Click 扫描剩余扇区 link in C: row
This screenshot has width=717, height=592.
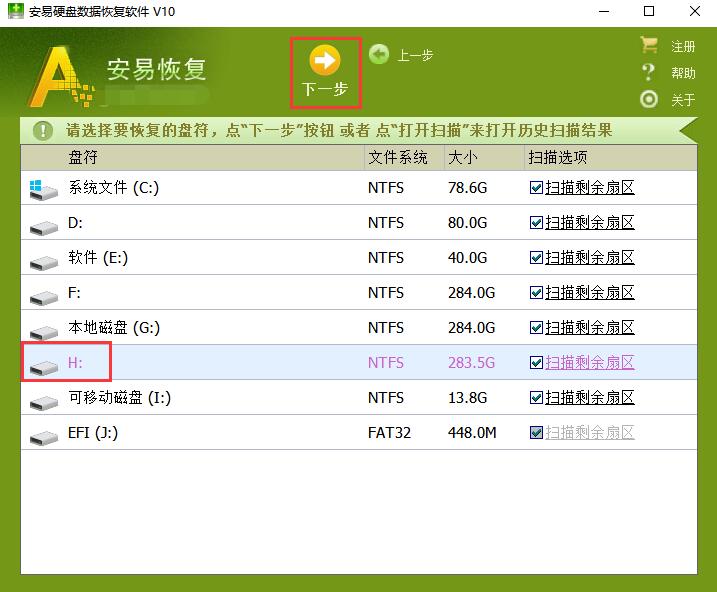pyautogui.click(x=590, y=187)
